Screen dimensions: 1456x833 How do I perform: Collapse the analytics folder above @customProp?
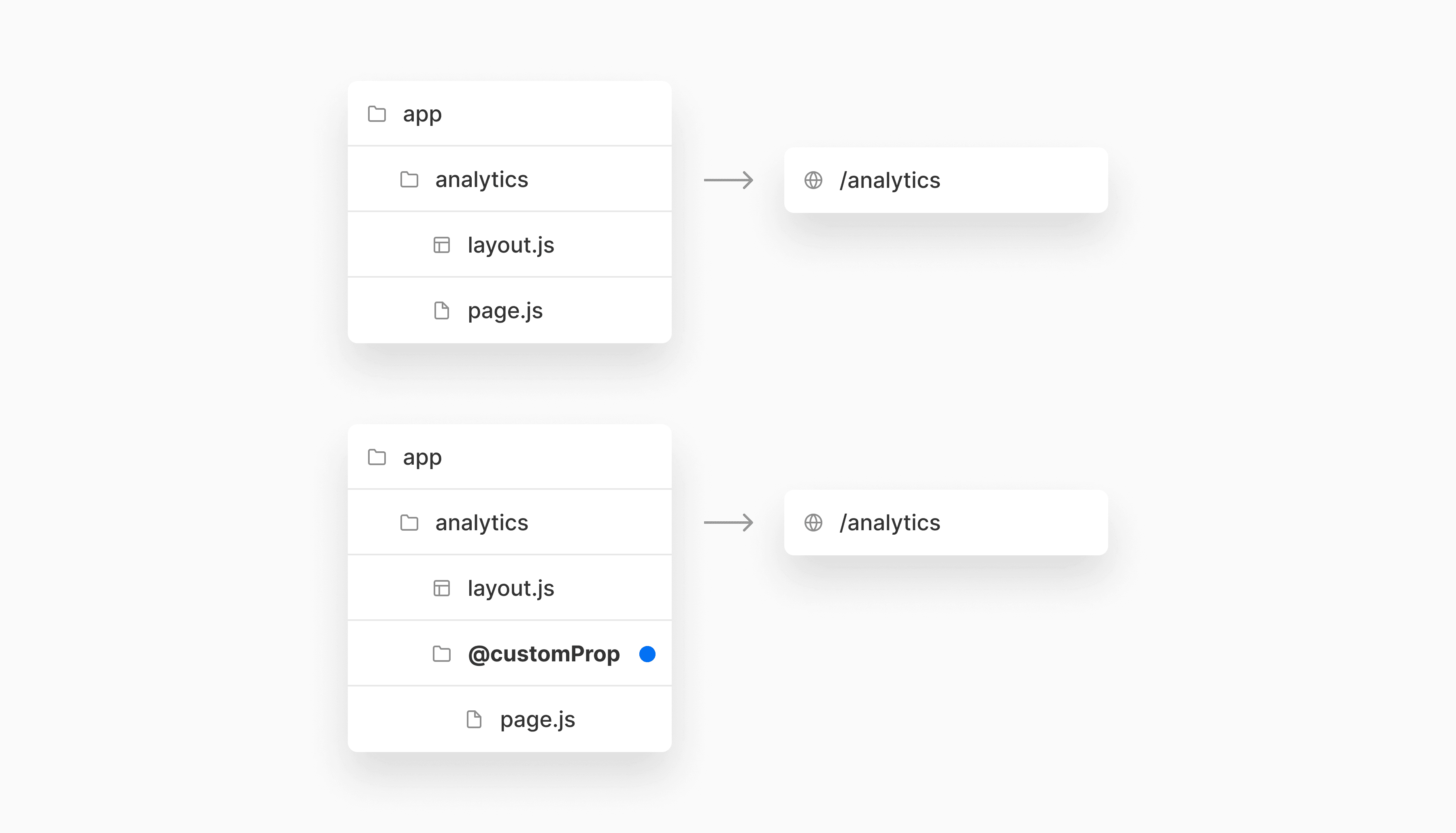click(x=481, y=523)
